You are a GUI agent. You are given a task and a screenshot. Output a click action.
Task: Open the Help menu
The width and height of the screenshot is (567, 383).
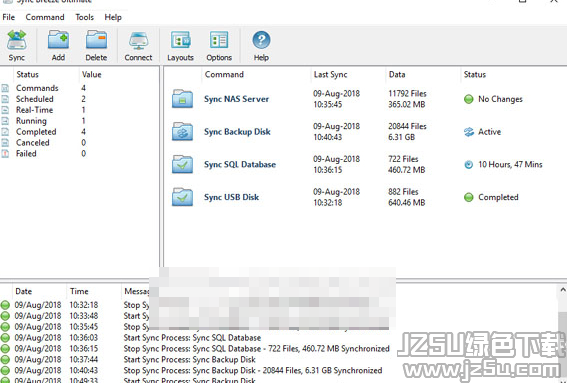point(113,17)
